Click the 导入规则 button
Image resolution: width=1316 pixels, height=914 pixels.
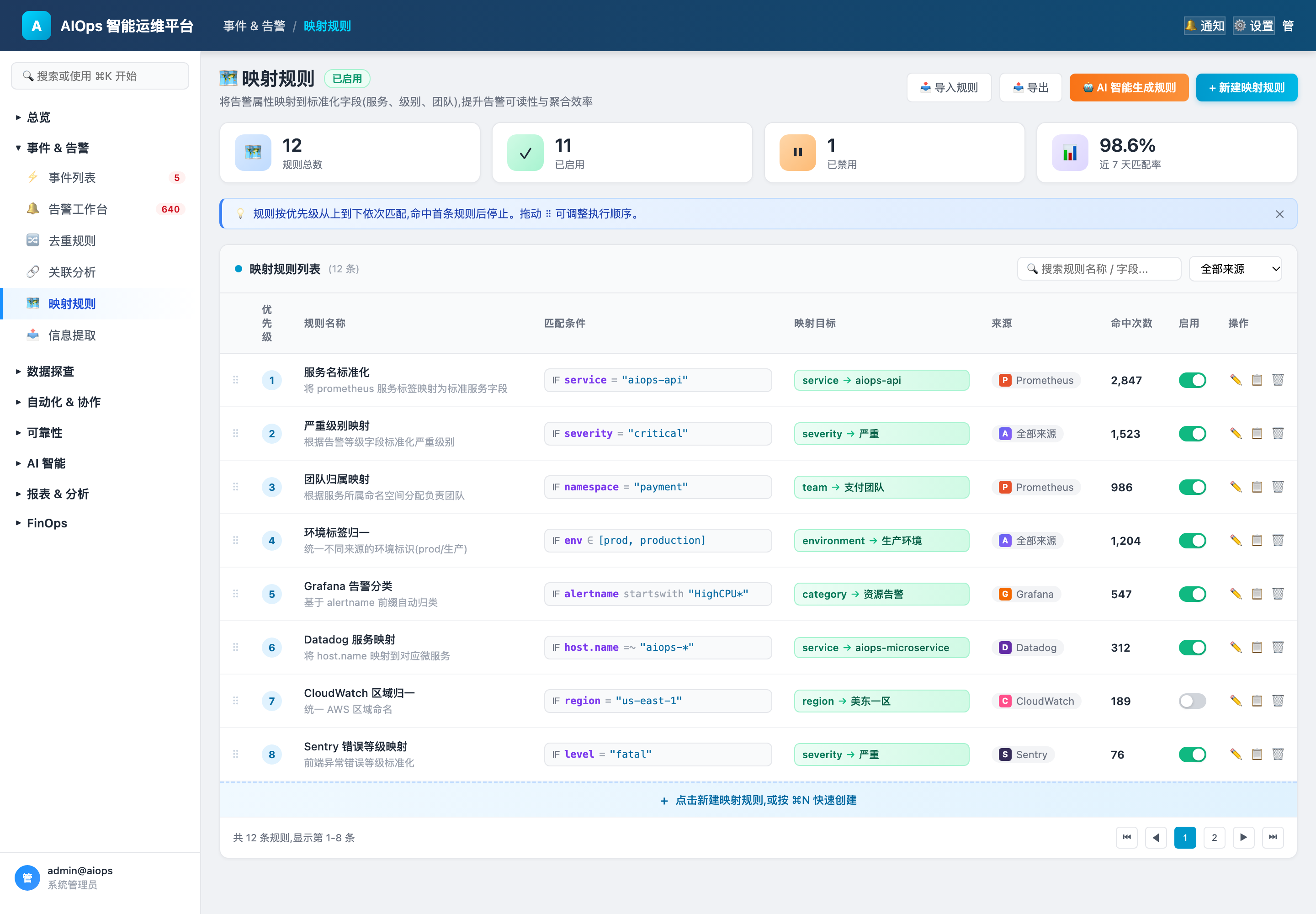[x=949, y=88]
